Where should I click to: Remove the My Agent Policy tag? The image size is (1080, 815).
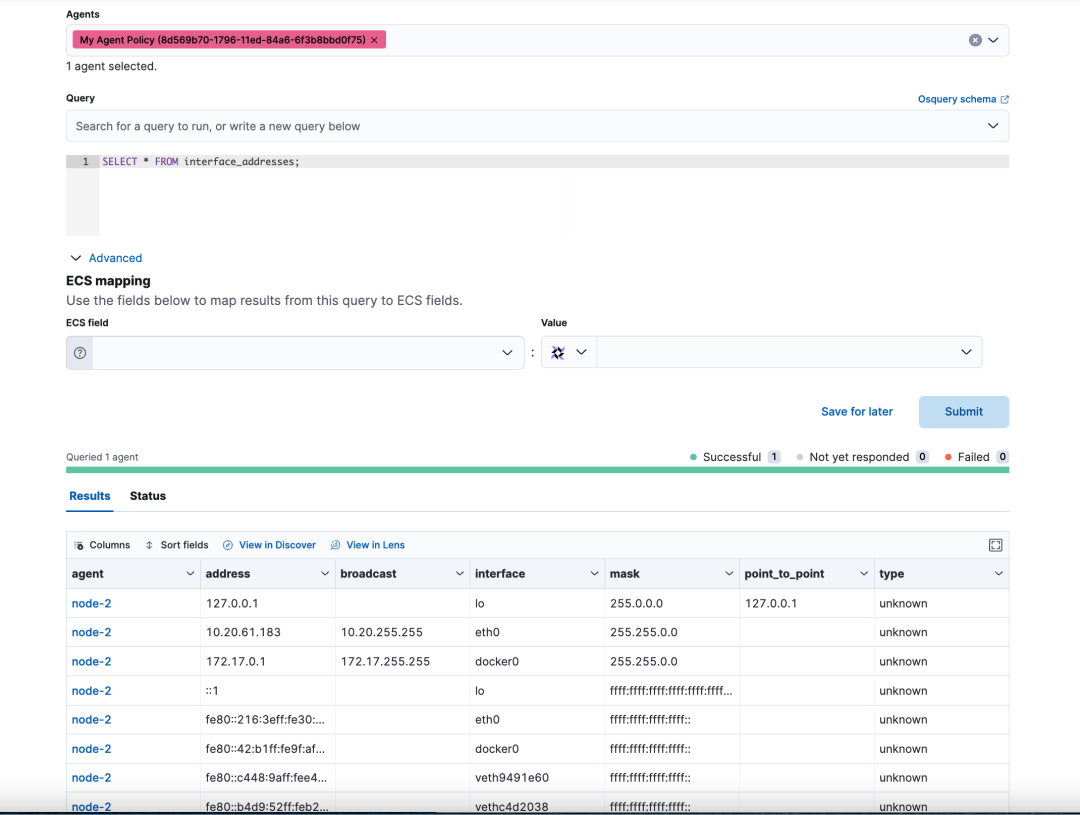pos(374,40)
